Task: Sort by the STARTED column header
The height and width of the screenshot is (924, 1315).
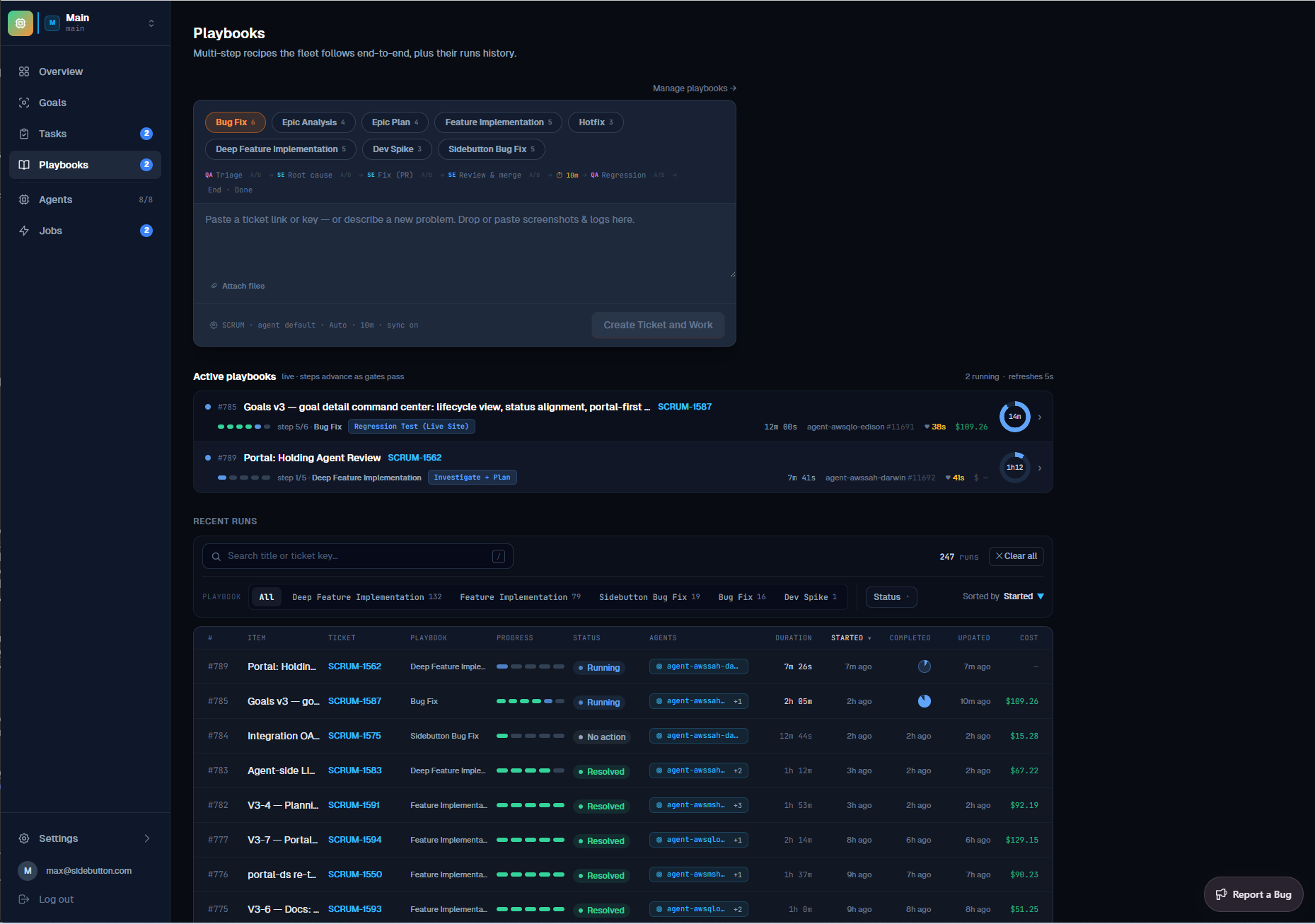Action: tap(851, 638)
